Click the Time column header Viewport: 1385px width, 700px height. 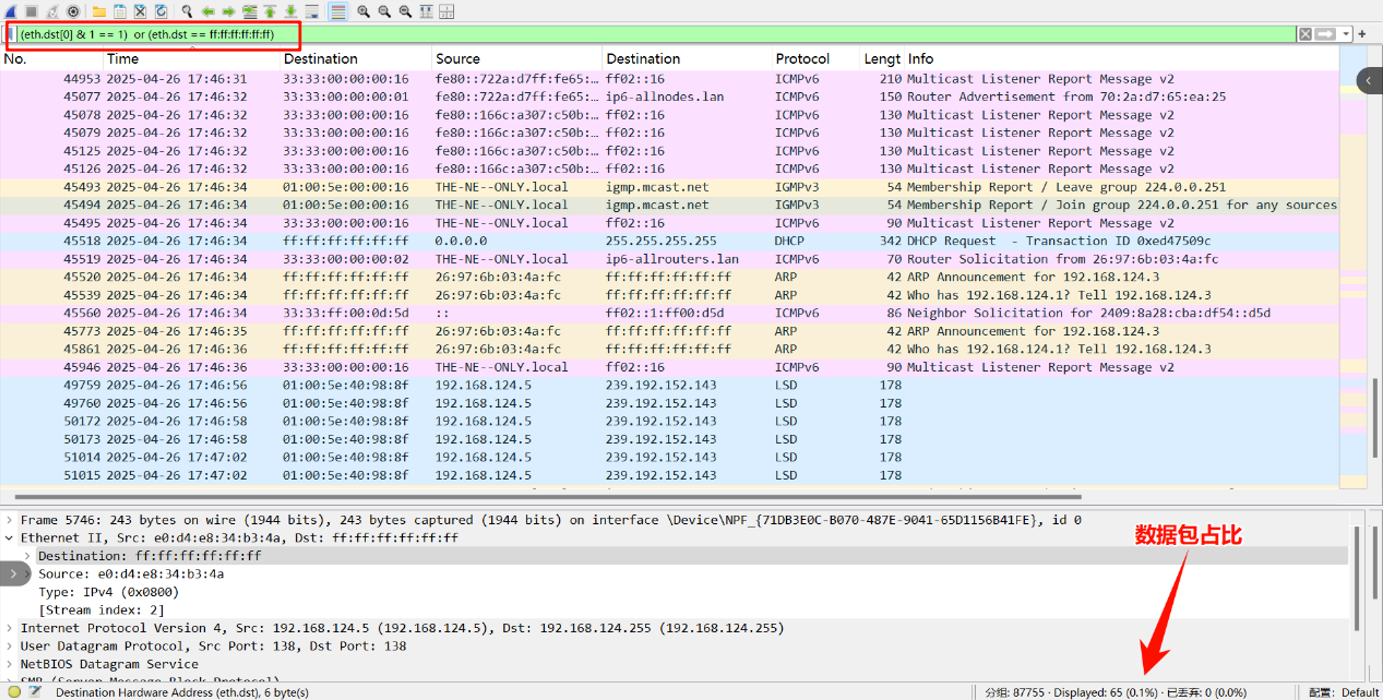coord(123,59)
